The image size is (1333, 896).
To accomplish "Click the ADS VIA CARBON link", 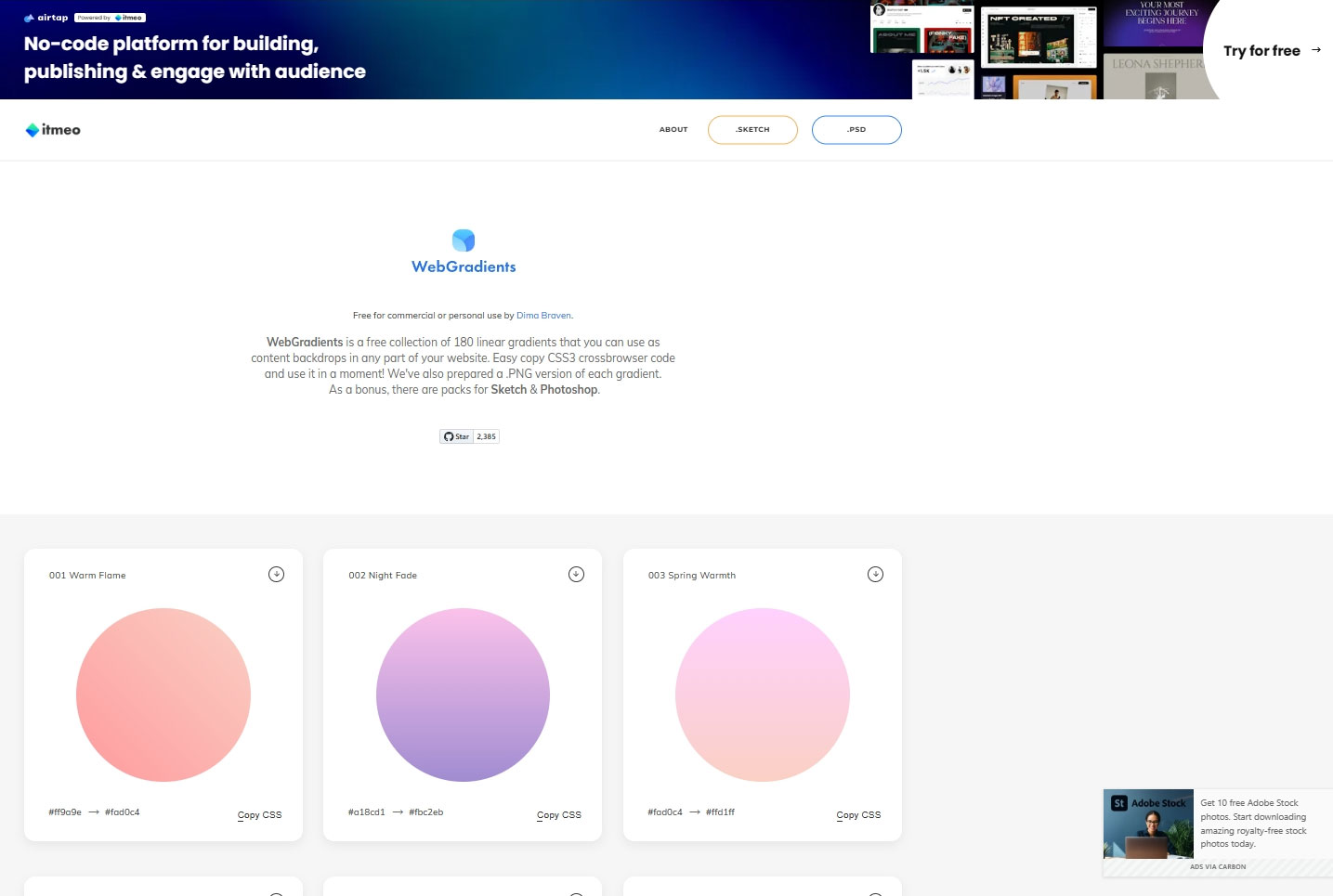I will point(1218,867).
